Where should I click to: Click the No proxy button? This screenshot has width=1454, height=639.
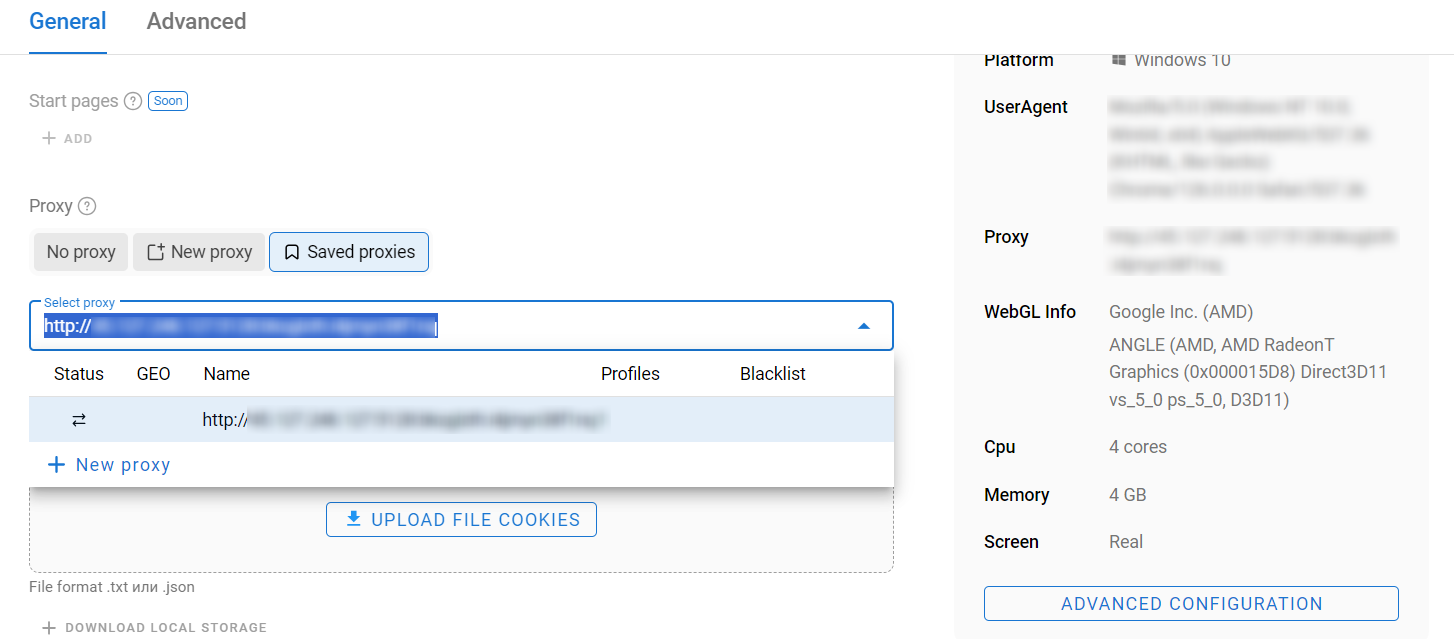click(x=80, y=252)
